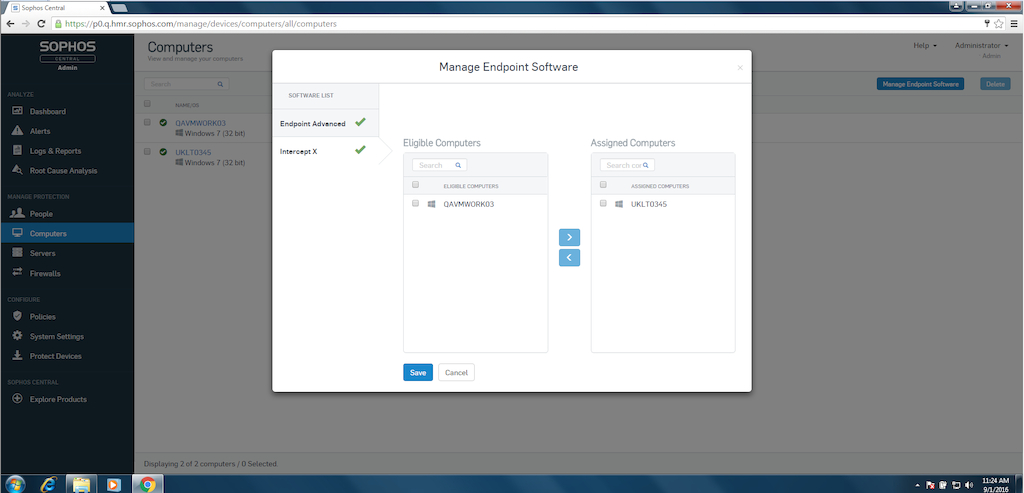
Task: Click the Save button
Action: 418,372
